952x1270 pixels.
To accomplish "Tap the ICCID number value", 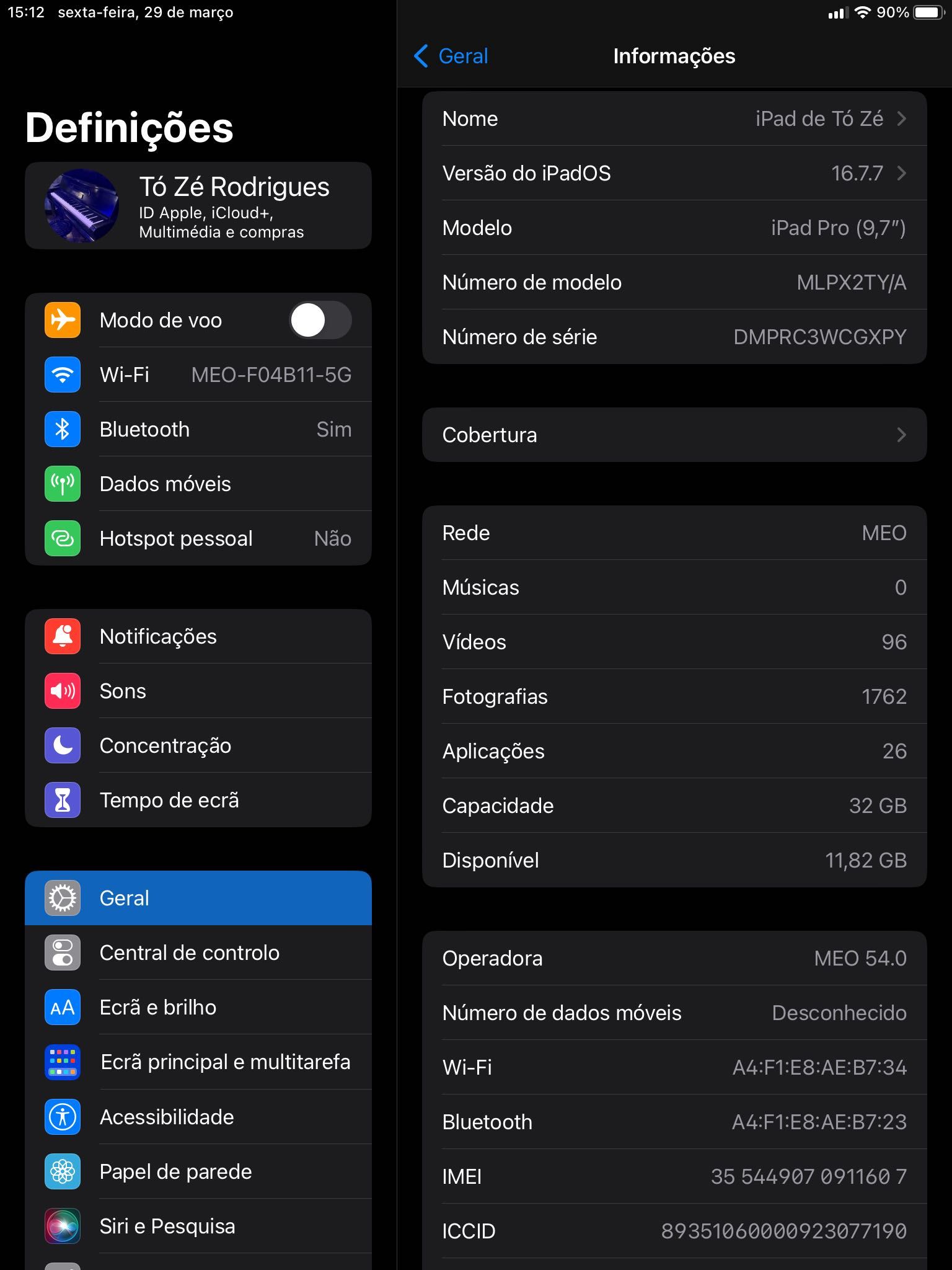I will (784, 1231).
